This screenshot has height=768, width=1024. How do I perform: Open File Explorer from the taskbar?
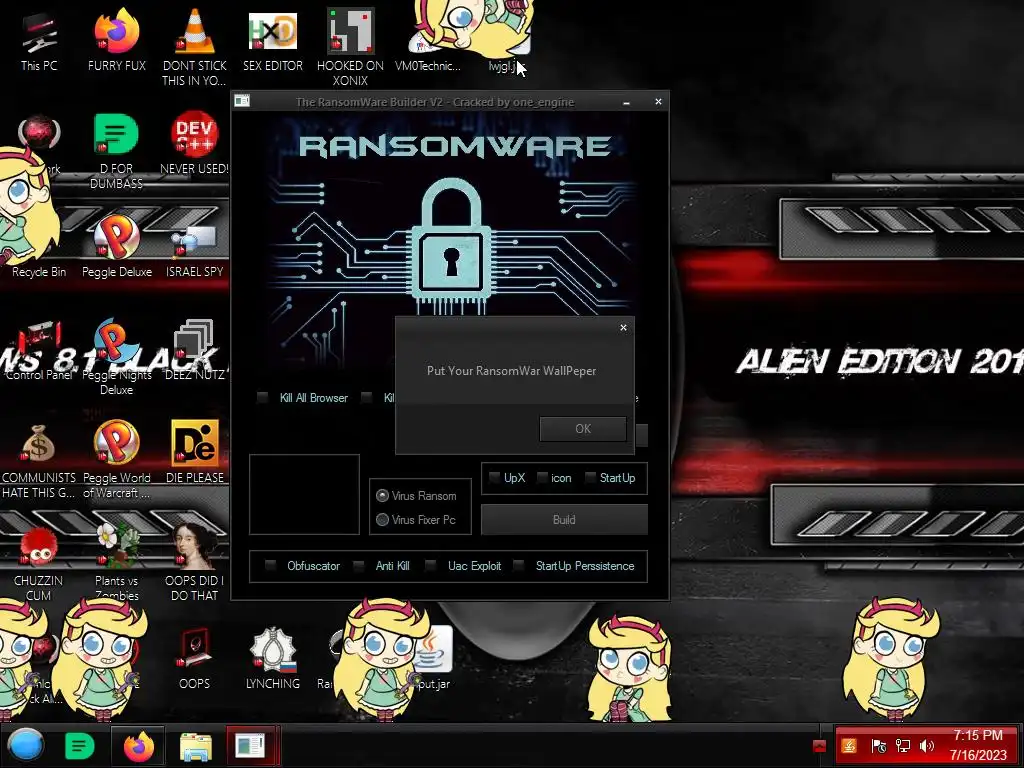[x=195, y=746]
